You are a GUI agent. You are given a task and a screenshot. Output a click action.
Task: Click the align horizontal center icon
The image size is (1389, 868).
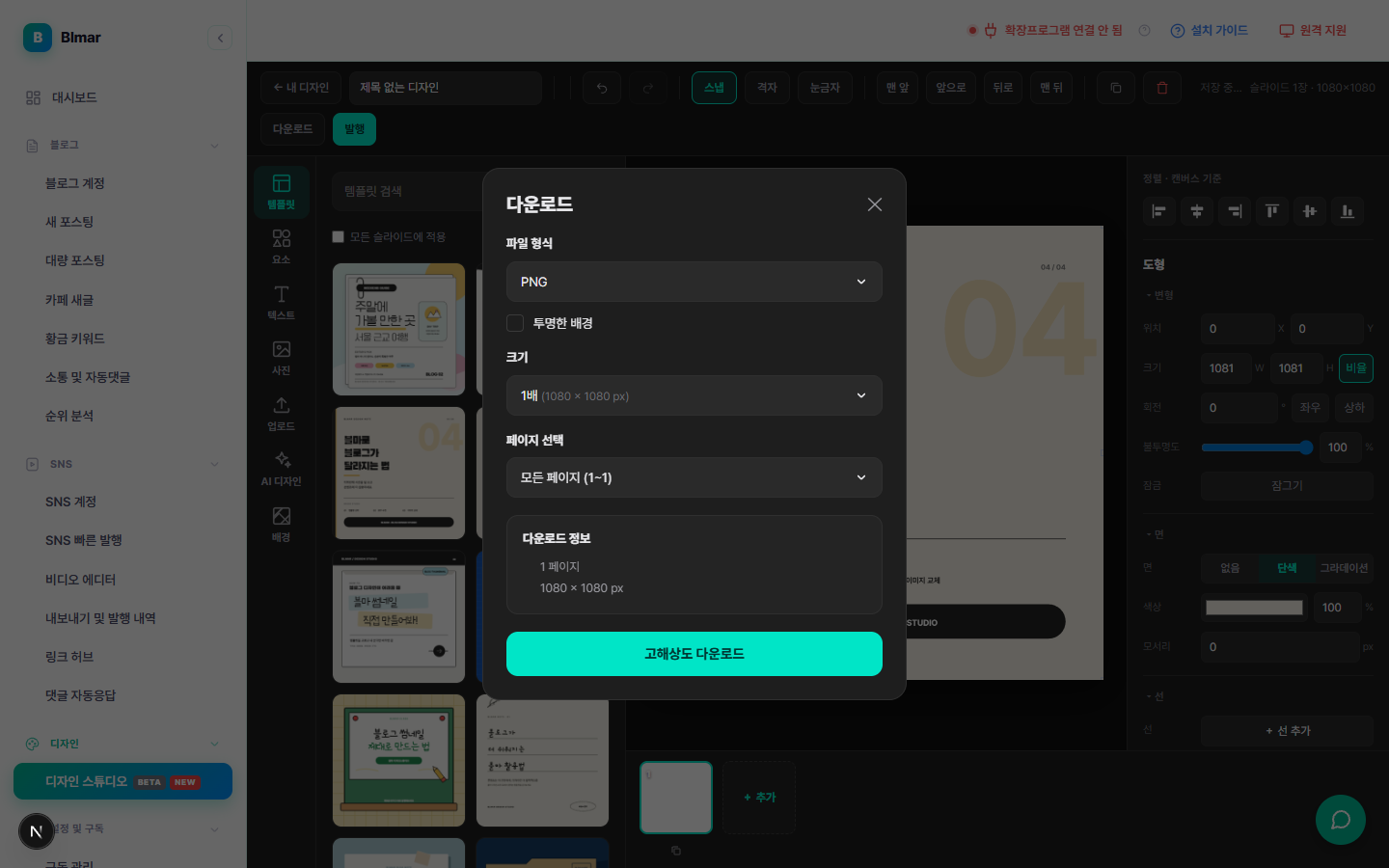point(1197,211)
